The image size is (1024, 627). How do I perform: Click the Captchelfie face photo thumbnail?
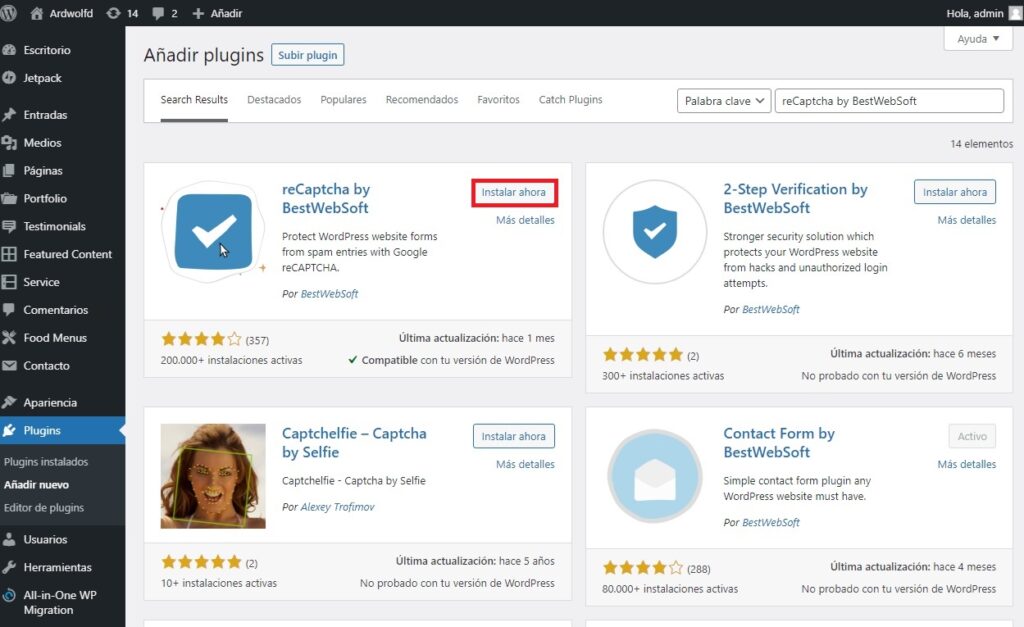click(x=213, y=476)
